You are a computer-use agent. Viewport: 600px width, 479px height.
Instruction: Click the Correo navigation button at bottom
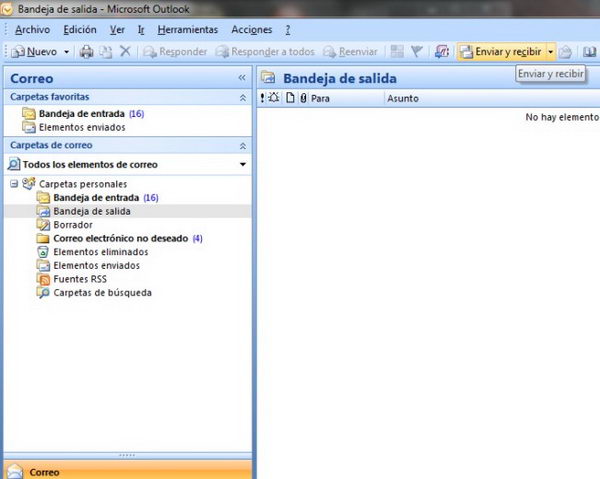[128, 470]
